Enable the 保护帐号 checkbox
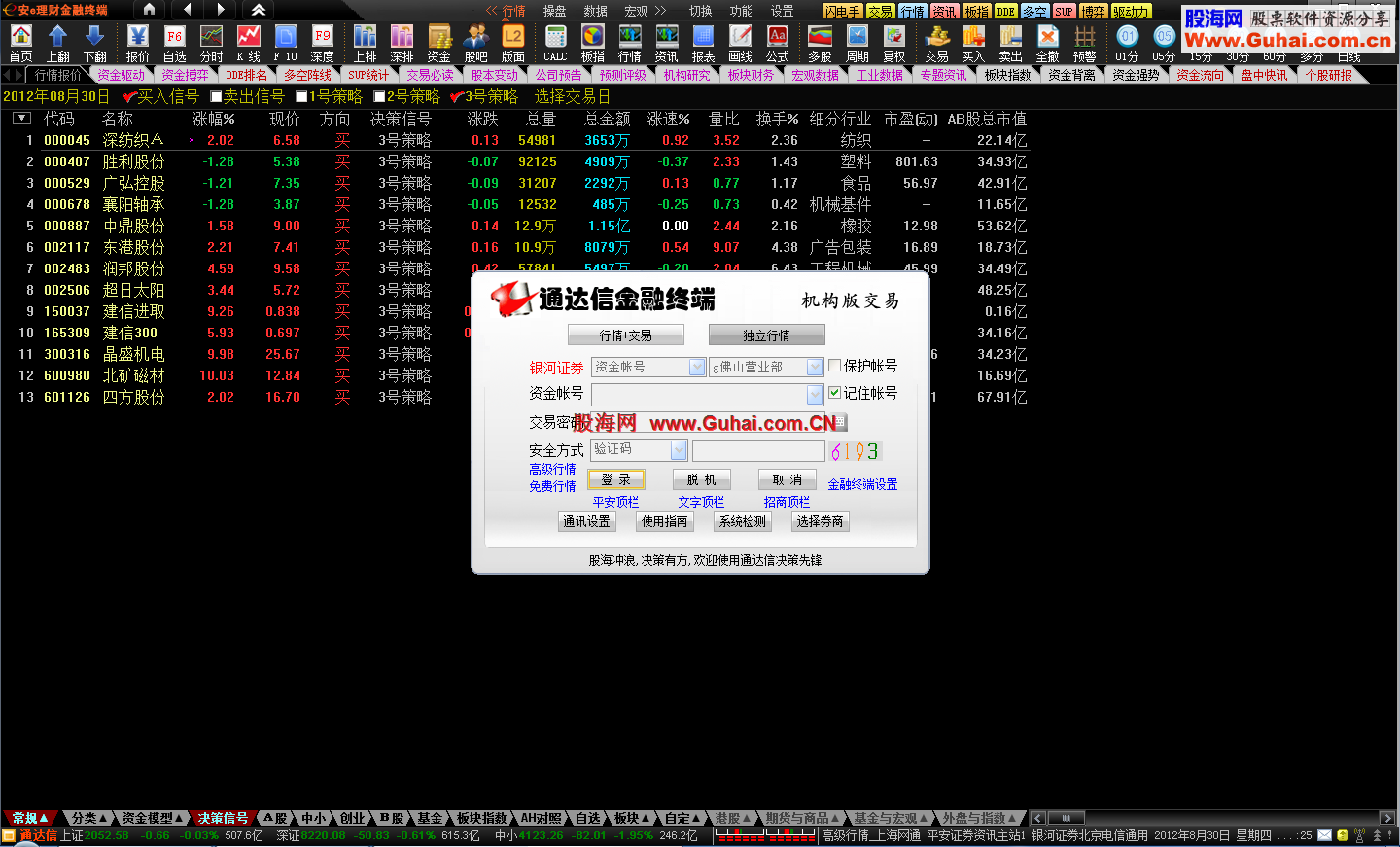 (834, 366)
